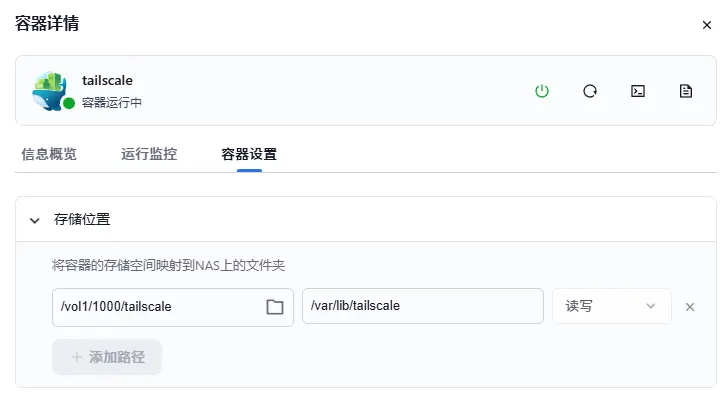Browse NAS folder via the folder icon
Screen dimensions: 725x400
pyautogui.click(x=275, y=307)
